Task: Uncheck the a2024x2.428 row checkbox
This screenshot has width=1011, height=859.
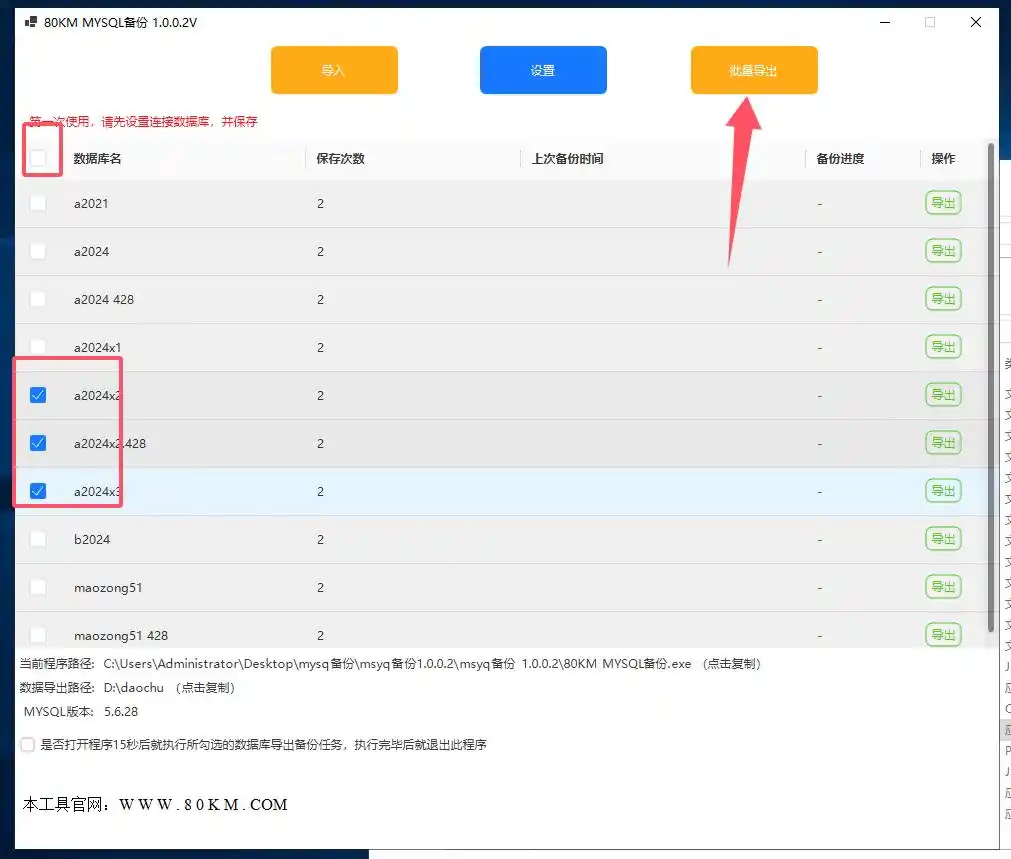Action: click(38, 443)
